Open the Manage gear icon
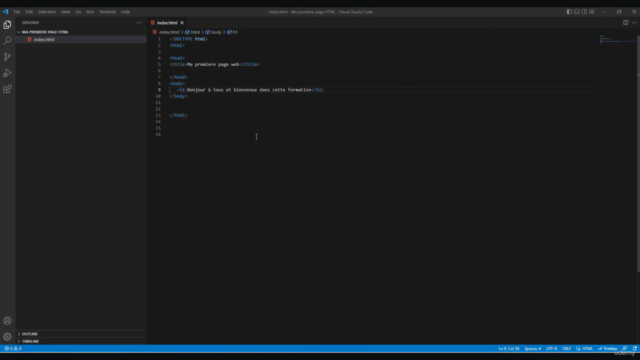 [x=7, y=336]
